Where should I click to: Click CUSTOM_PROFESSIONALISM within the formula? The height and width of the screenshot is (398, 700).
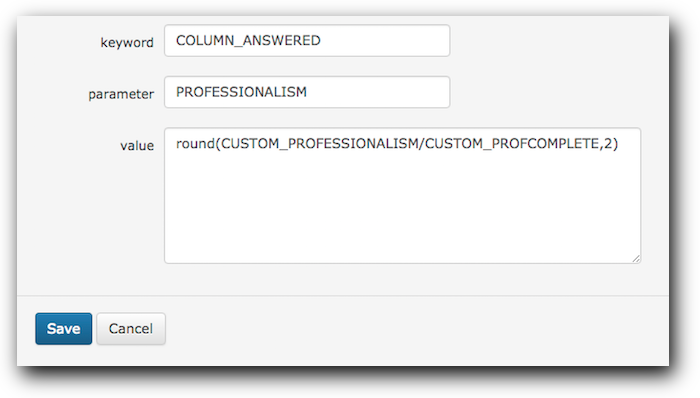tap(320, 144)
